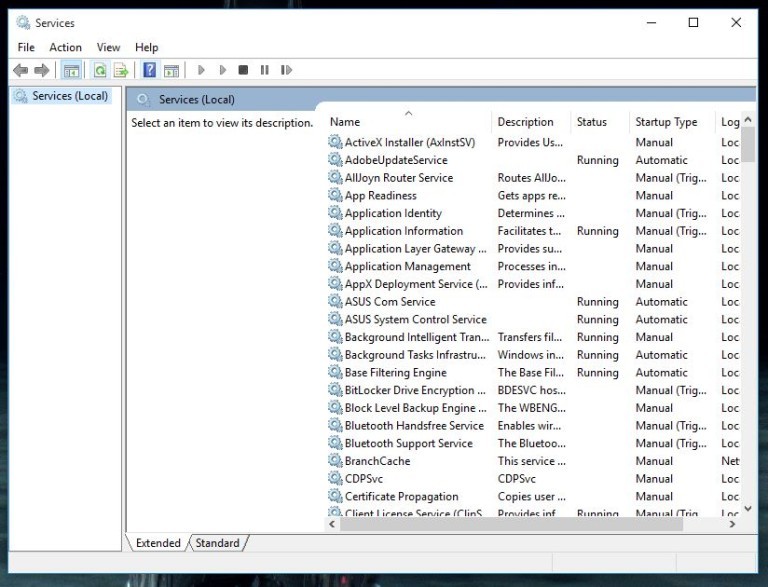This screenshot has width=768, height=587.
Task: Select Background Intelligent Transfer service row
Action: [x=533, y=337]
